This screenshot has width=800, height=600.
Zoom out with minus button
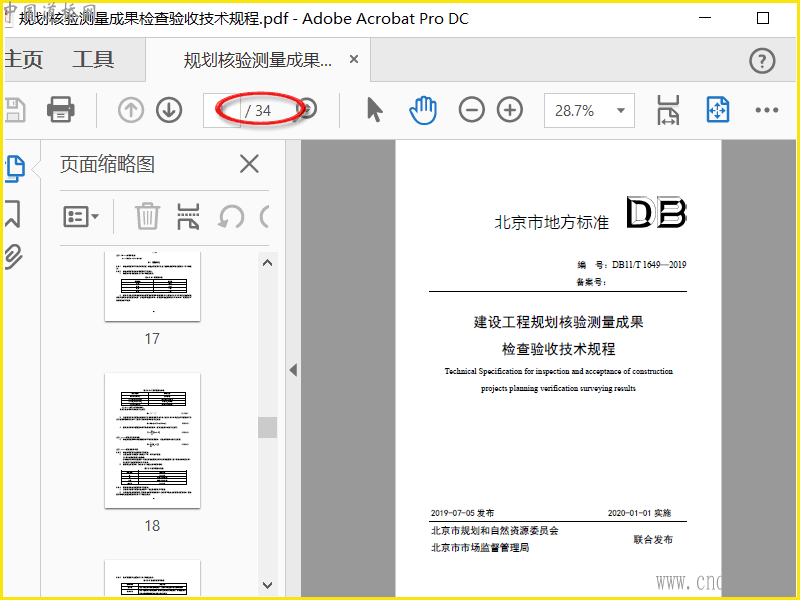click(471, 110)
